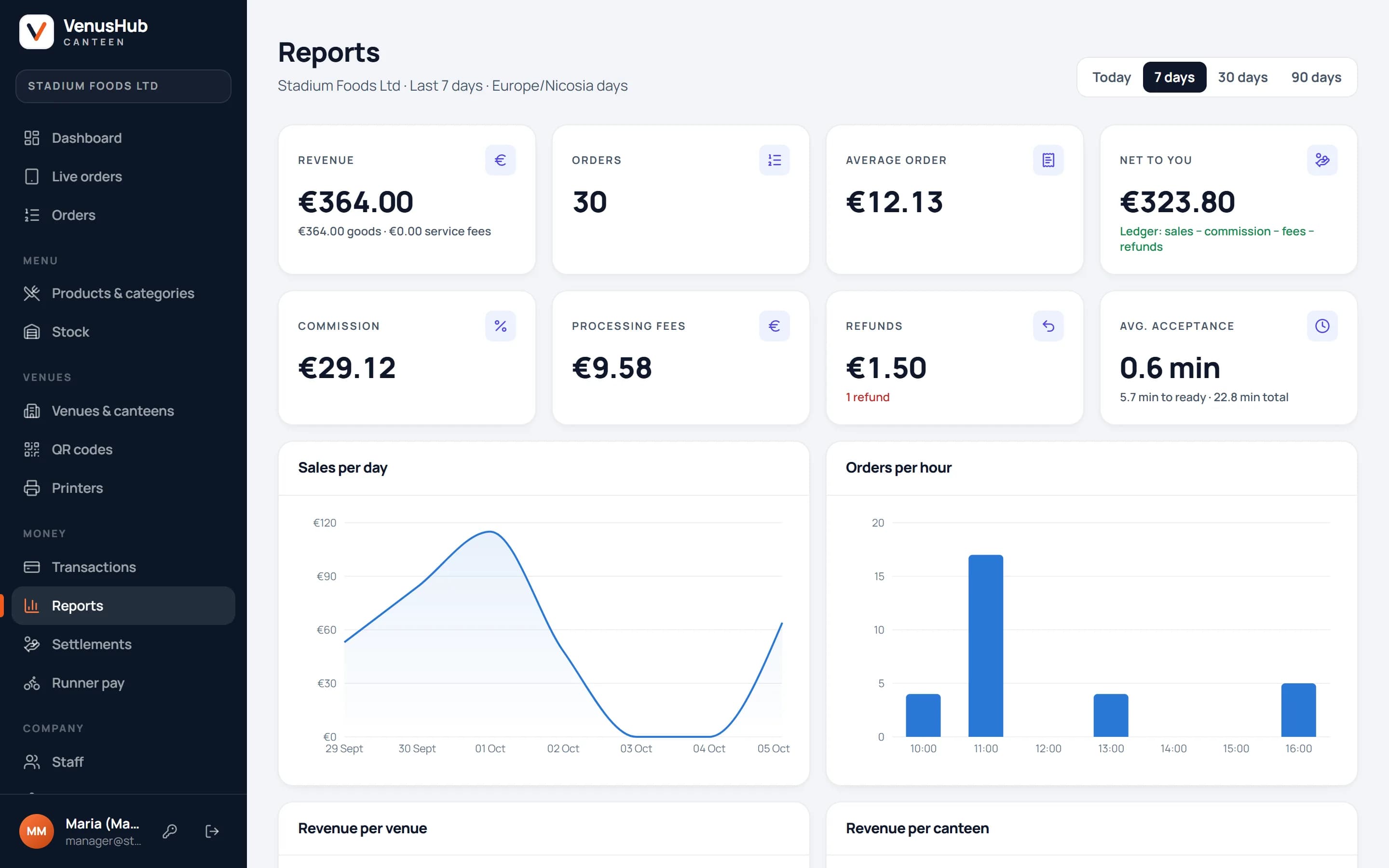1389x868 pixels.
Task: Open Products & categories
Action: pyautogui.click(x=123, y=293)
